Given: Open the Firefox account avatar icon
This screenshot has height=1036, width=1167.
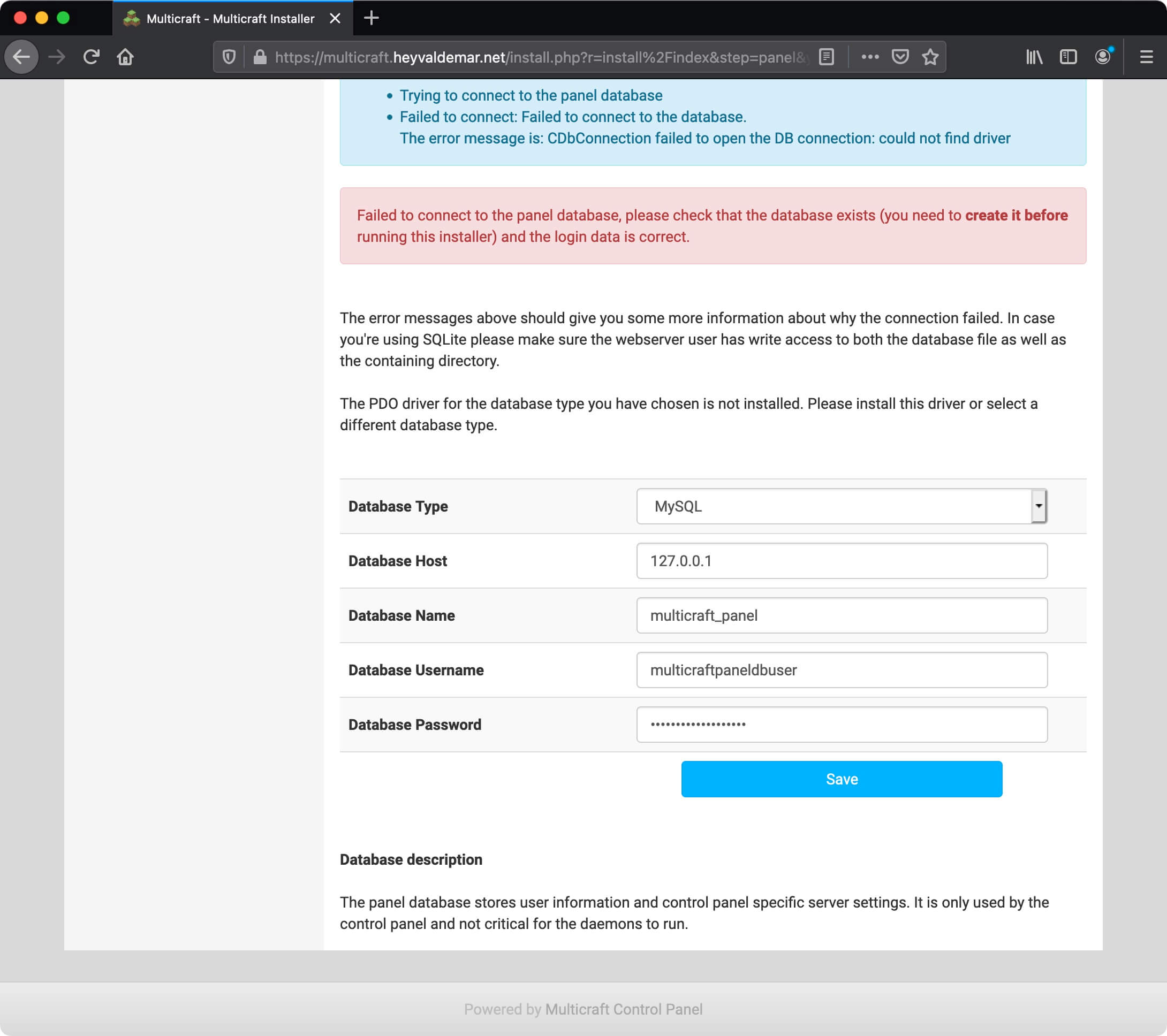Looking at the screenshot, I should pyautogui.click(x=1103, y=57).
